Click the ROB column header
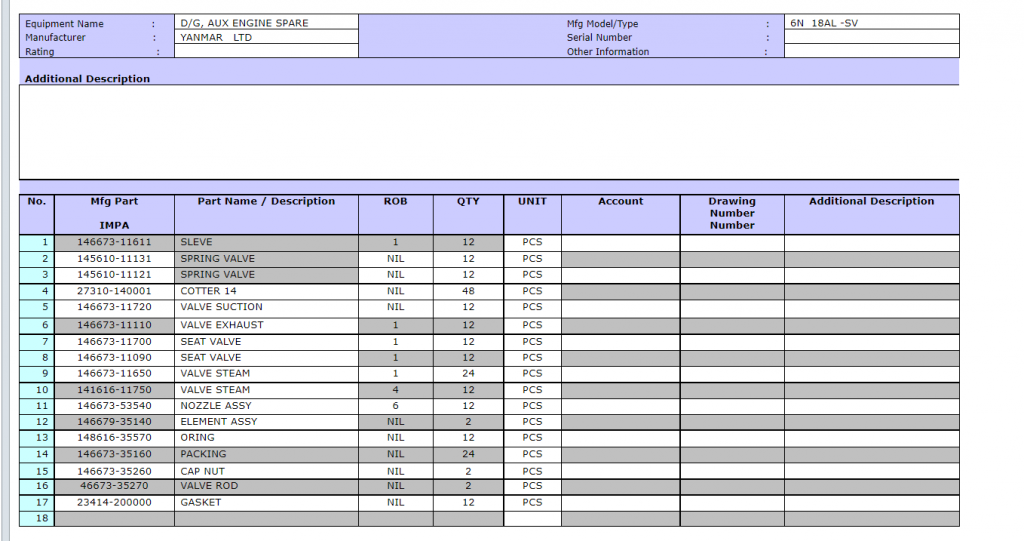 click(x=395, y=202)
